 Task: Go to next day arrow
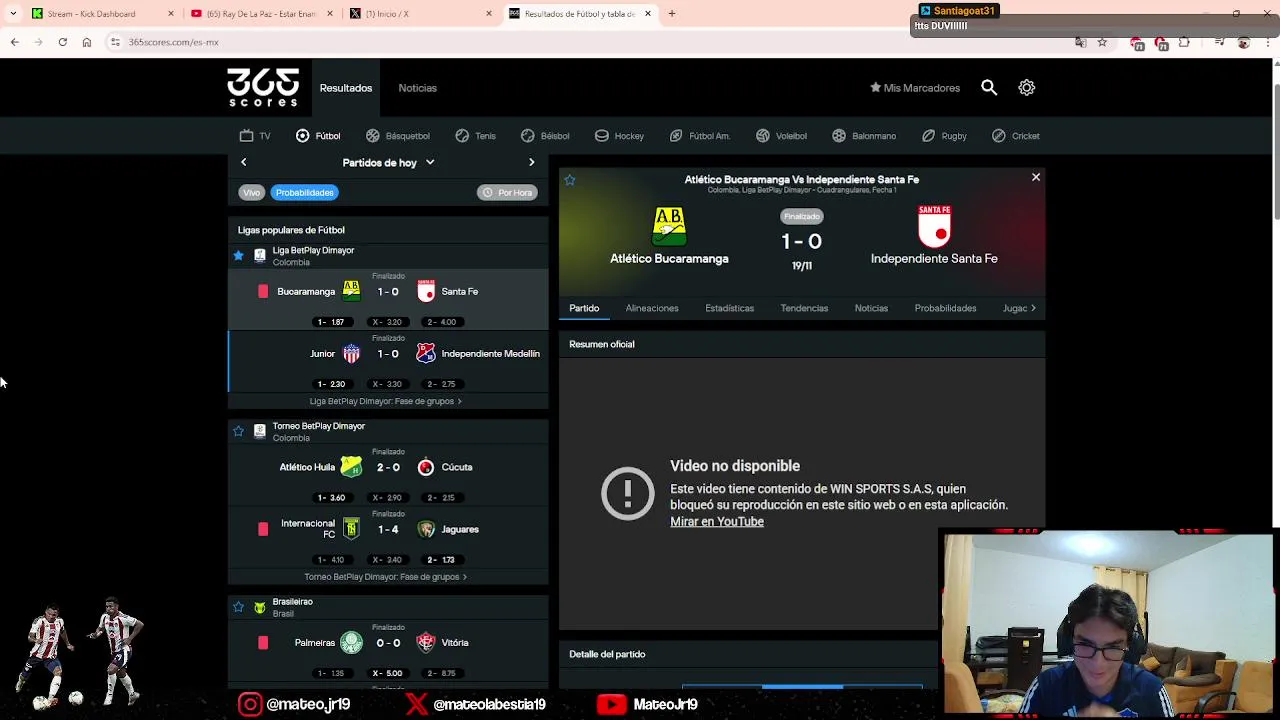531,162
